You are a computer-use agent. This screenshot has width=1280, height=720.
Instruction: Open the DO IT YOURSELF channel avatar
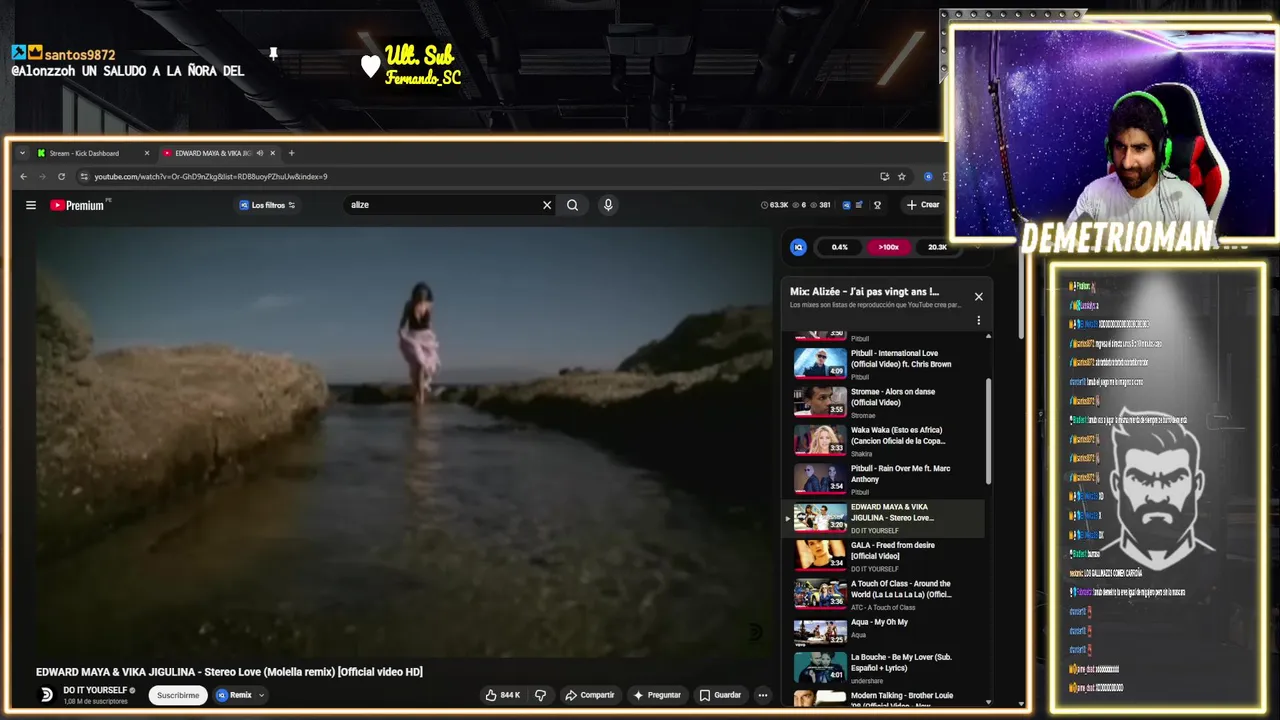[46, 695]
